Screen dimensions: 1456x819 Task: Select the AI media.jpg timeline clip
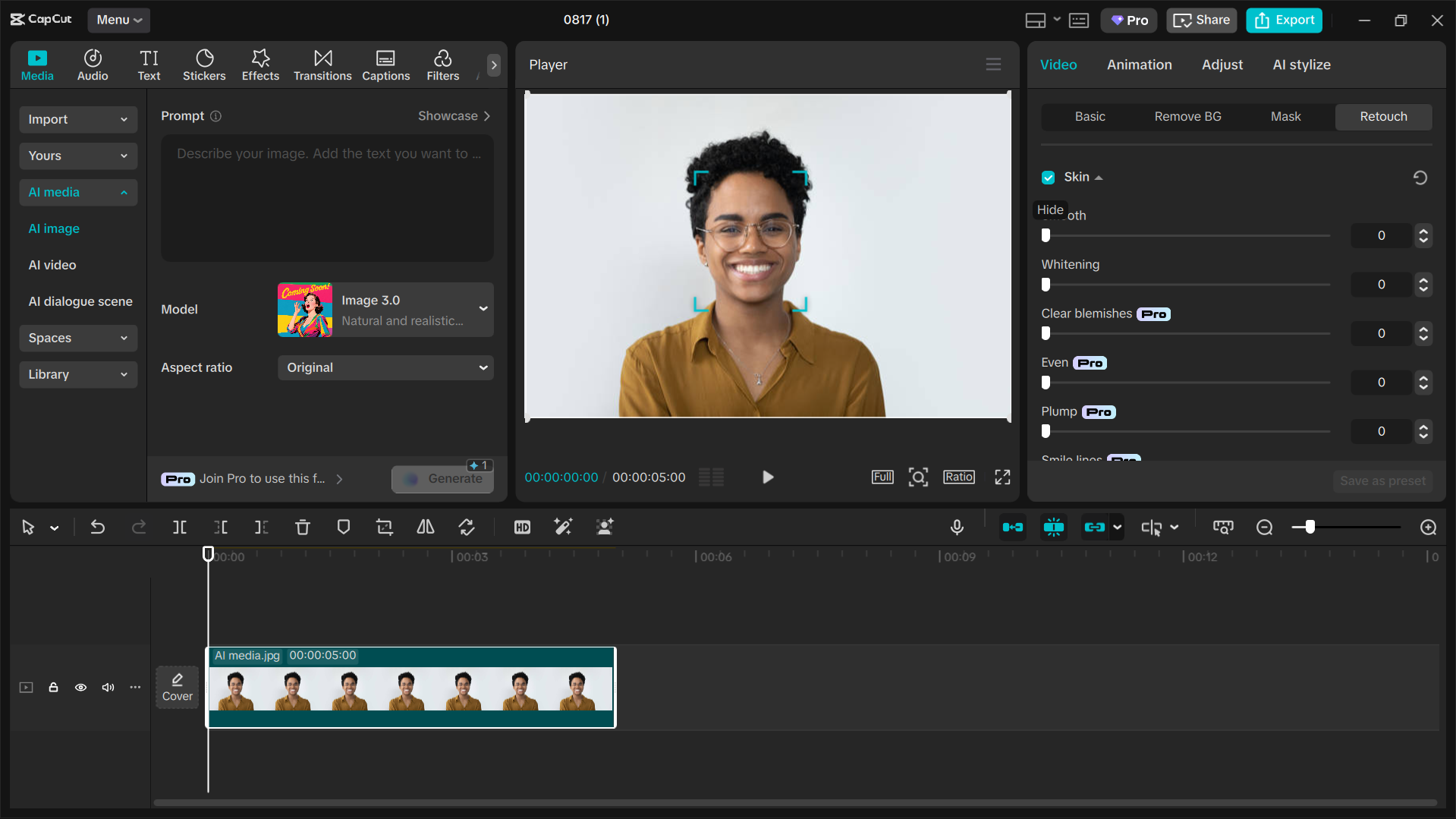pos(410,688)
